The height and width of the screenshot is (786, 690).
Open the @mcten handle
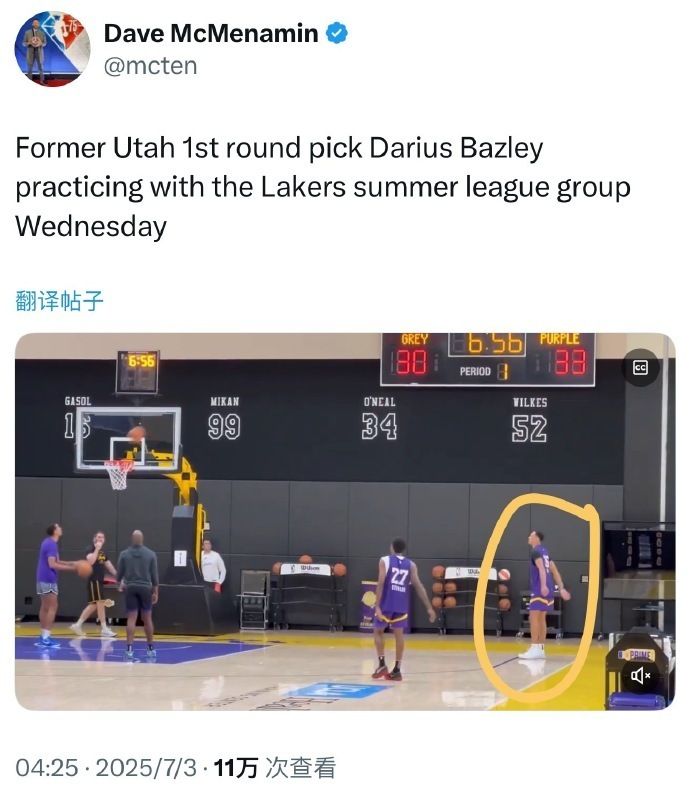point(150,66)
